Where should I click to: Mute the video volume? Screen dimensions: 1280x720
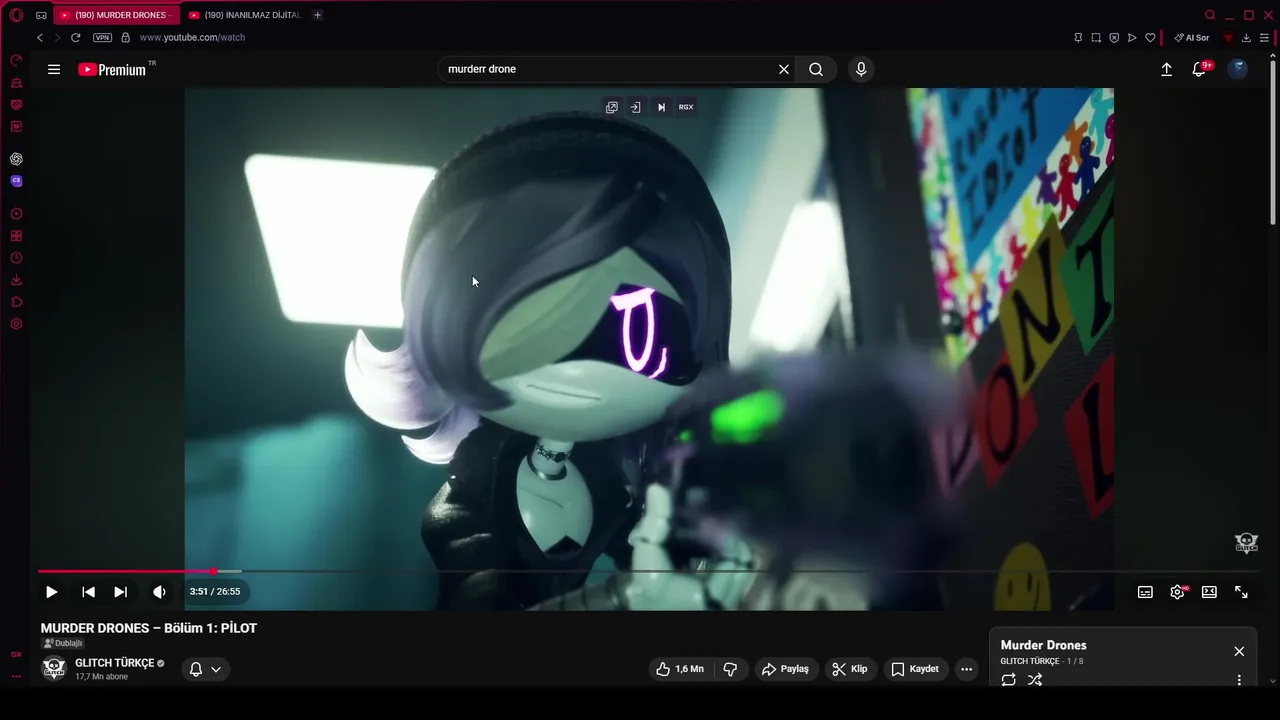point(159,592)
